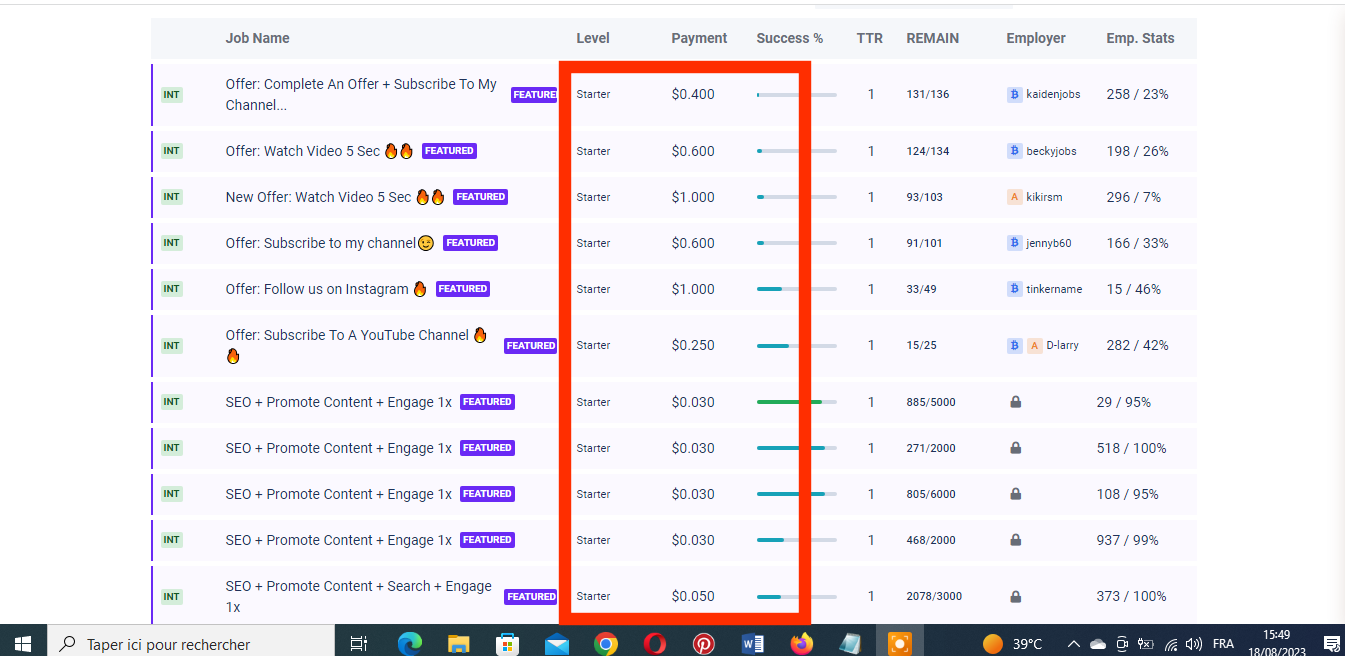
Task: Sort by the TTR column header
Action: tap(869, 38)
